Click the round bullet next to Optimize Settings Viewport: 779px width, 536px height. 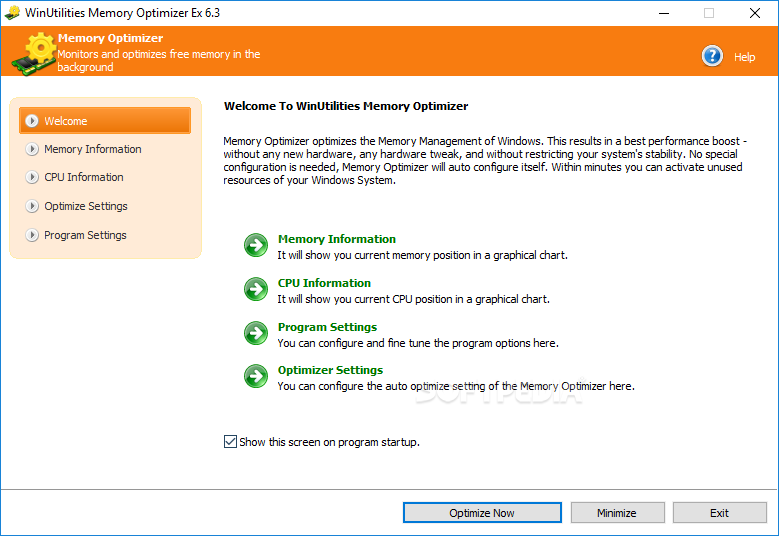tap(32, 206)
